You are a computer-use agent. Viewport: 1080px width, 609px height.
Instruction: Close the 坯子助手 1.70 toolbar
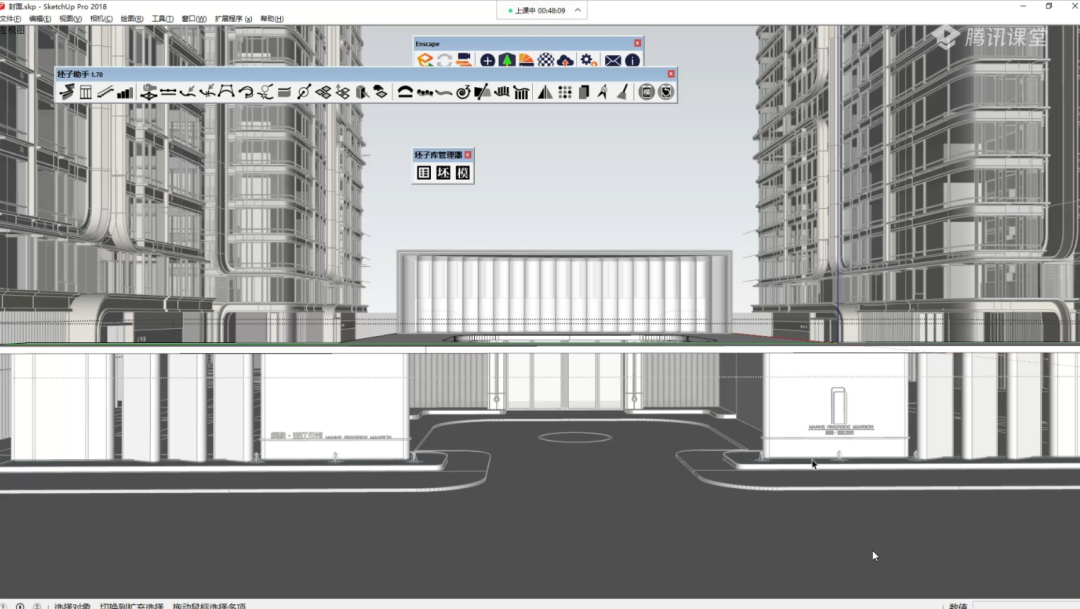coord(671,74)
